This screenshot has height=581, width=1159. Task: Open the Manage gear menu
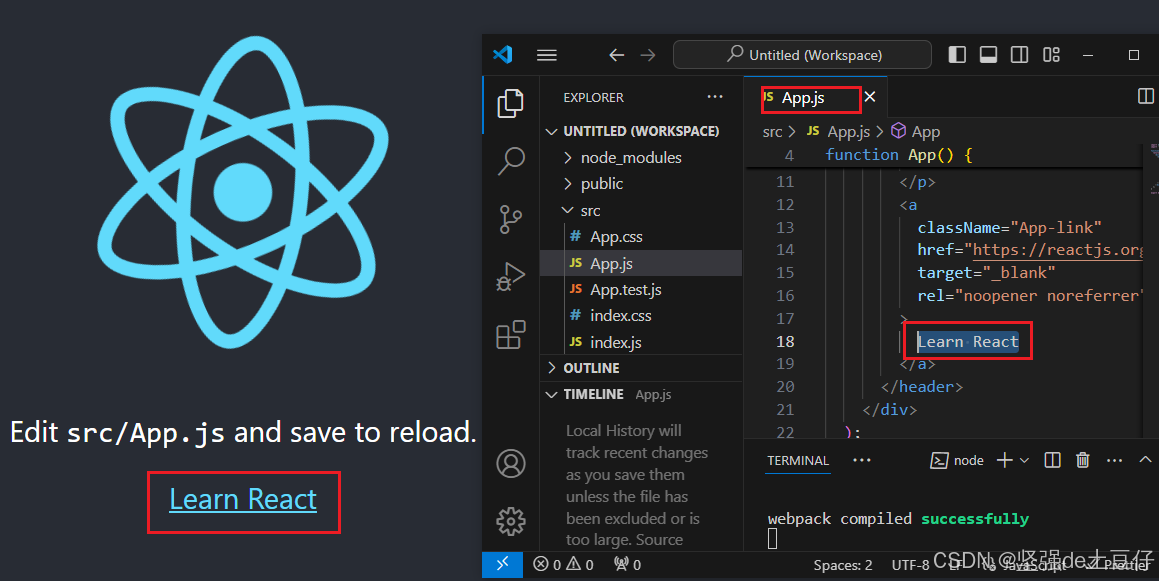click(511, 521)
